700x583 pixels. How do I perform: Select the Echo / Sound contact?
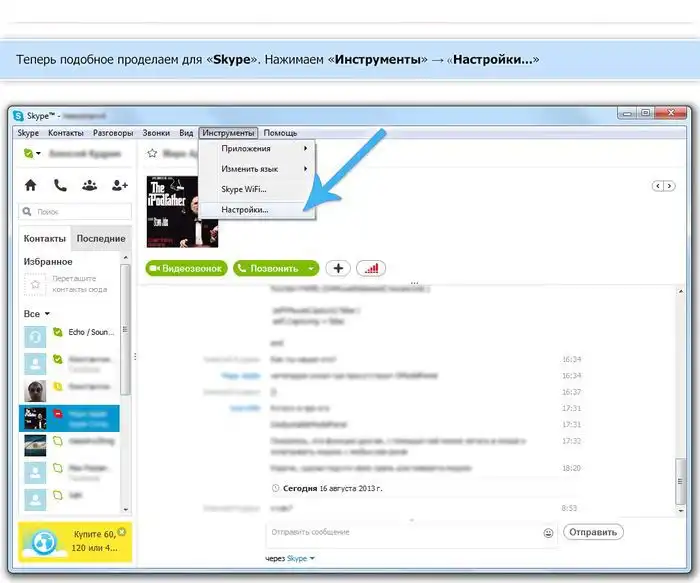click(x=85, y=332)
